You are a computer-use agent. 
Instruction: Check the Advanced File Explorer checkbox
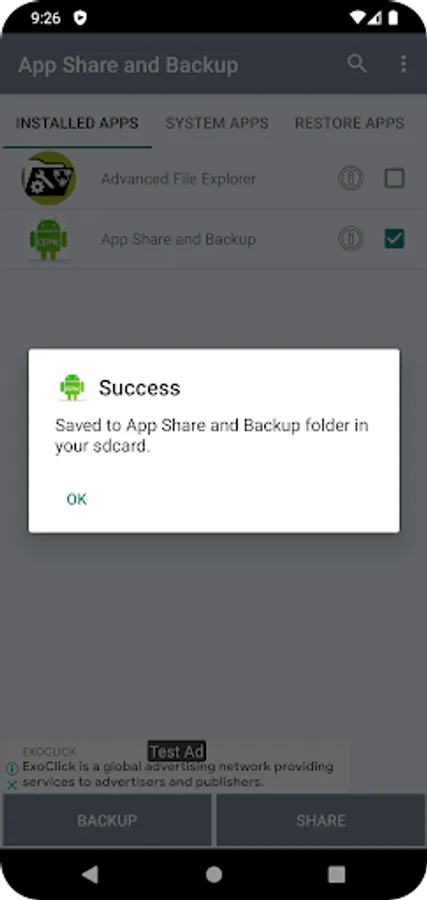click(x=394, y=179)
